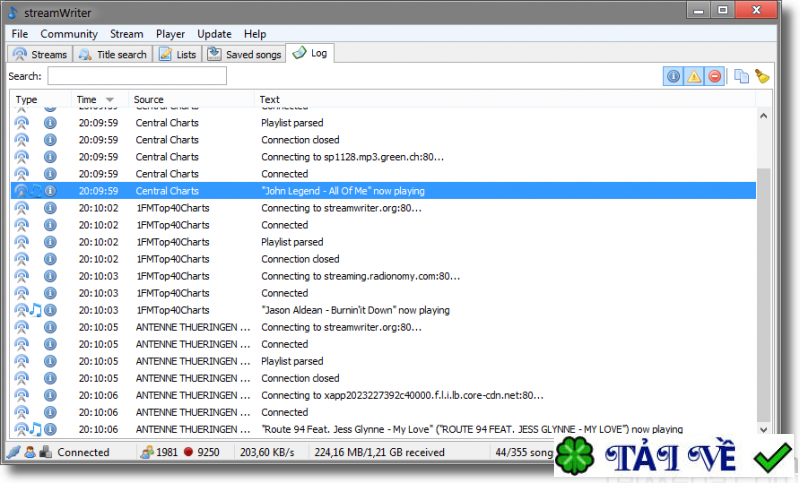Click info icon on sp1128.mp3.green.ch connecting row
The height and width of the screenshot is (483, 800).
50,157
